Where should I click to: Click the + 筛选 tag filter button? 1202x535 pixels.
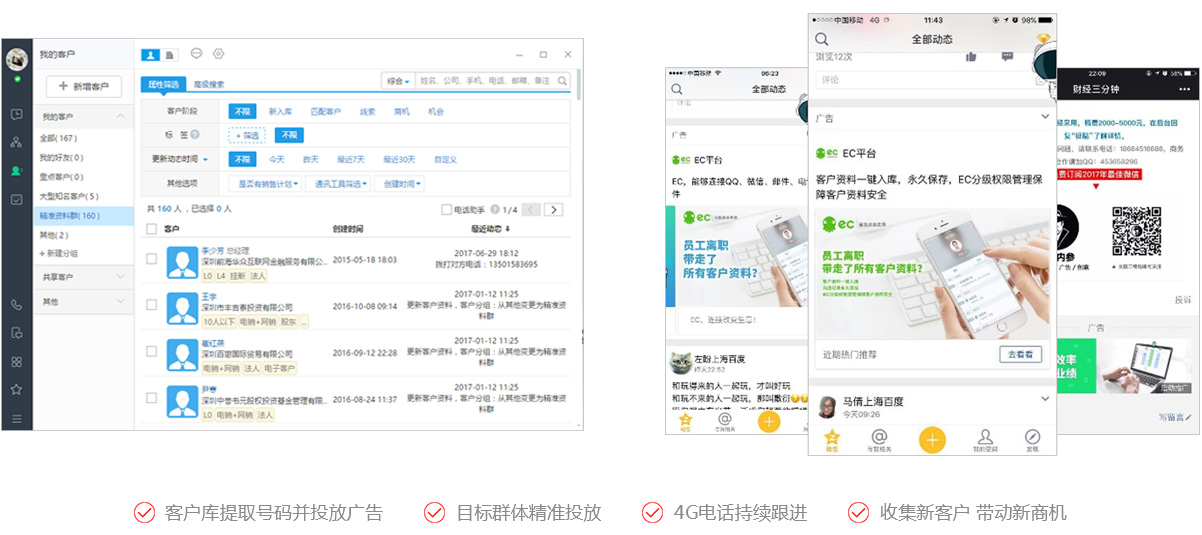248,135
